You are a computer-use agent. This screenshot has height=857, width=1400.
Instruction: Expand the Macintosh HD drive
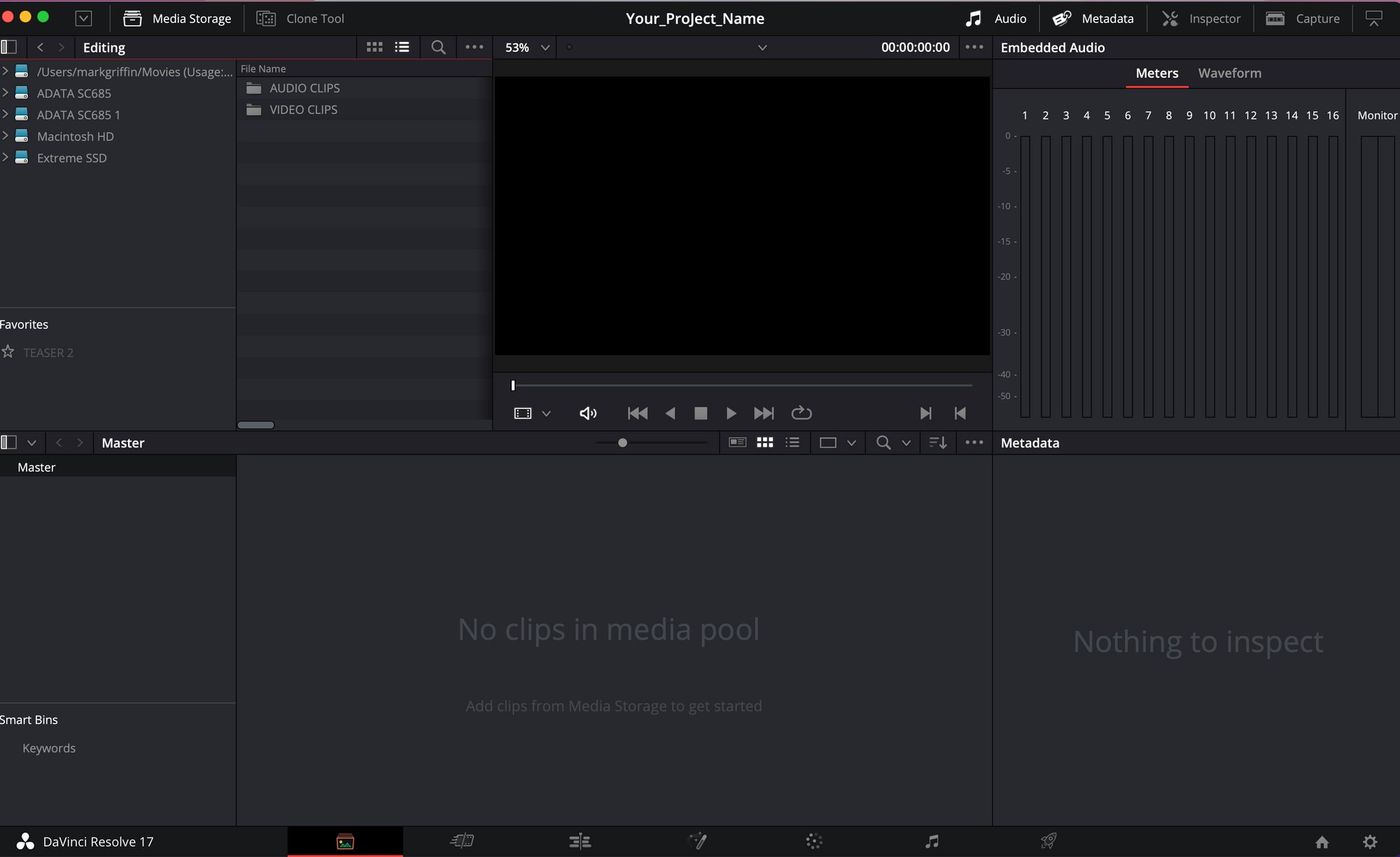pyautogui.click(x=6, y=136)
